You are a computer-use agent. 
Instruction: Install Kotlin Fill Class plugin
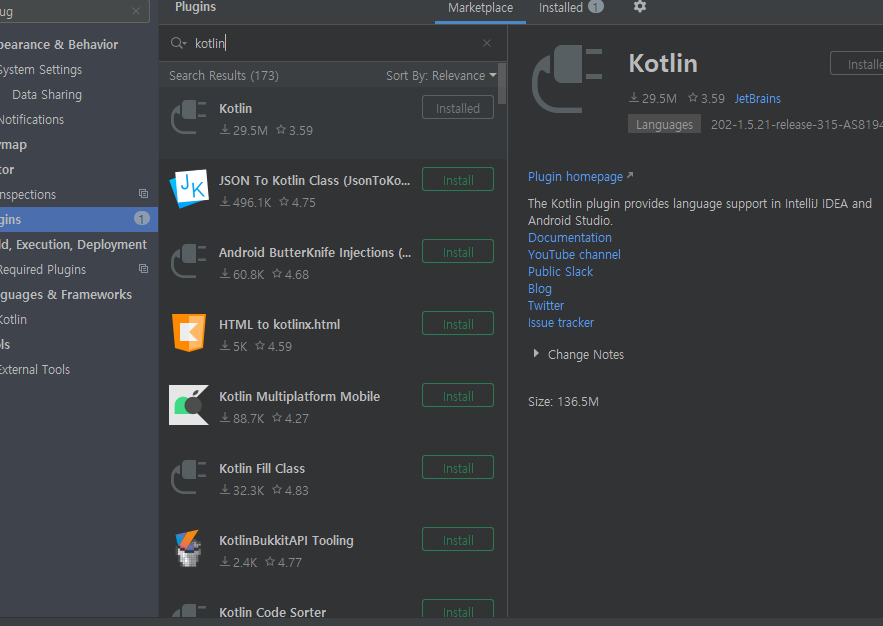click(x=458, y=468)
